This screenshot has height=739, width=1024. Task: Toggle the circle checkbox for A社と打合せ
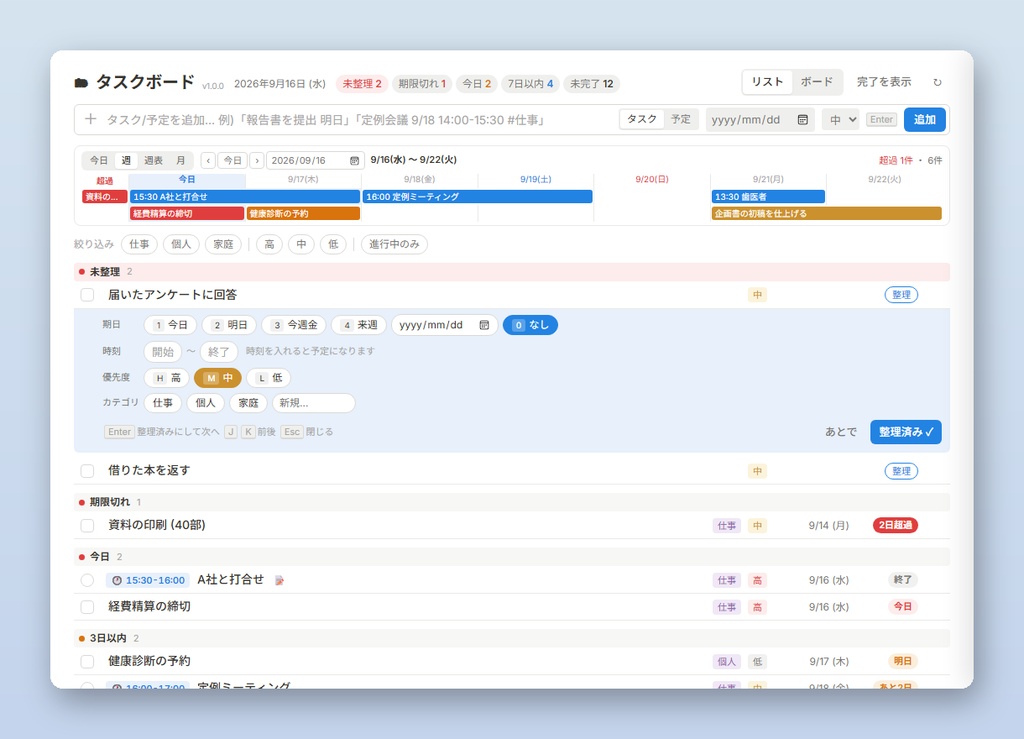(x=88, y=580)
